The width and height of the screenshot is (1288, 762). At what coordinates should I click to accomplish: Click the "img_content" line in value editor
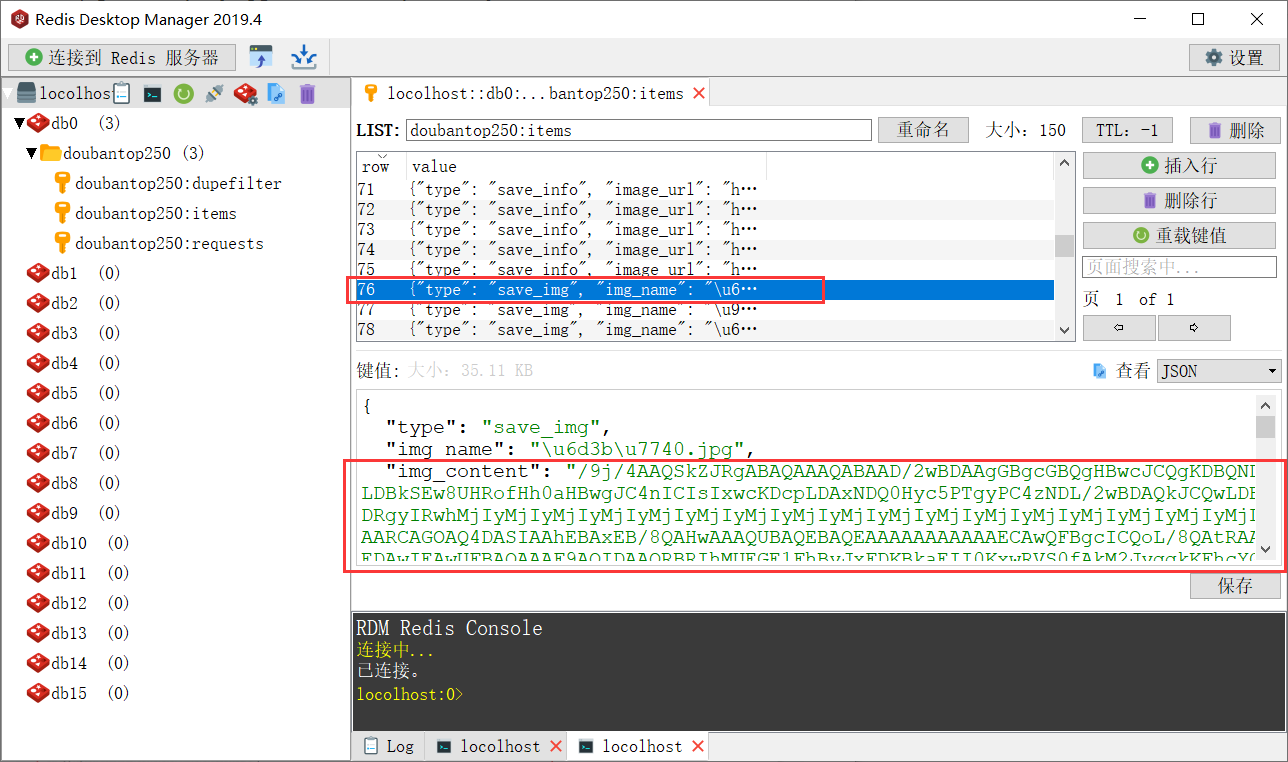pyautogui.click(x=809, y=471)
